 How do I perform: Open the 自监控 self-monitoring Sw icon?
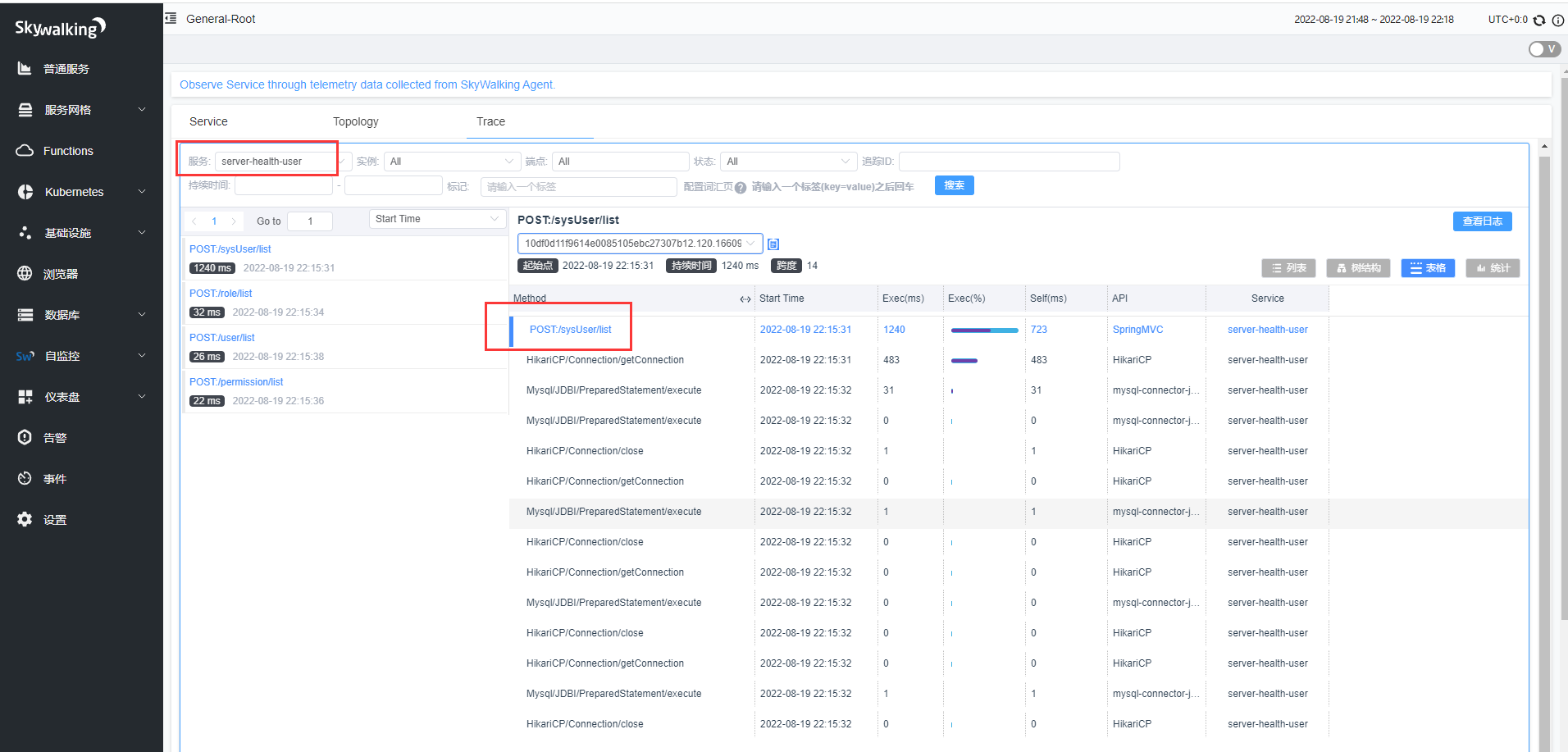[x=25, y=356]
